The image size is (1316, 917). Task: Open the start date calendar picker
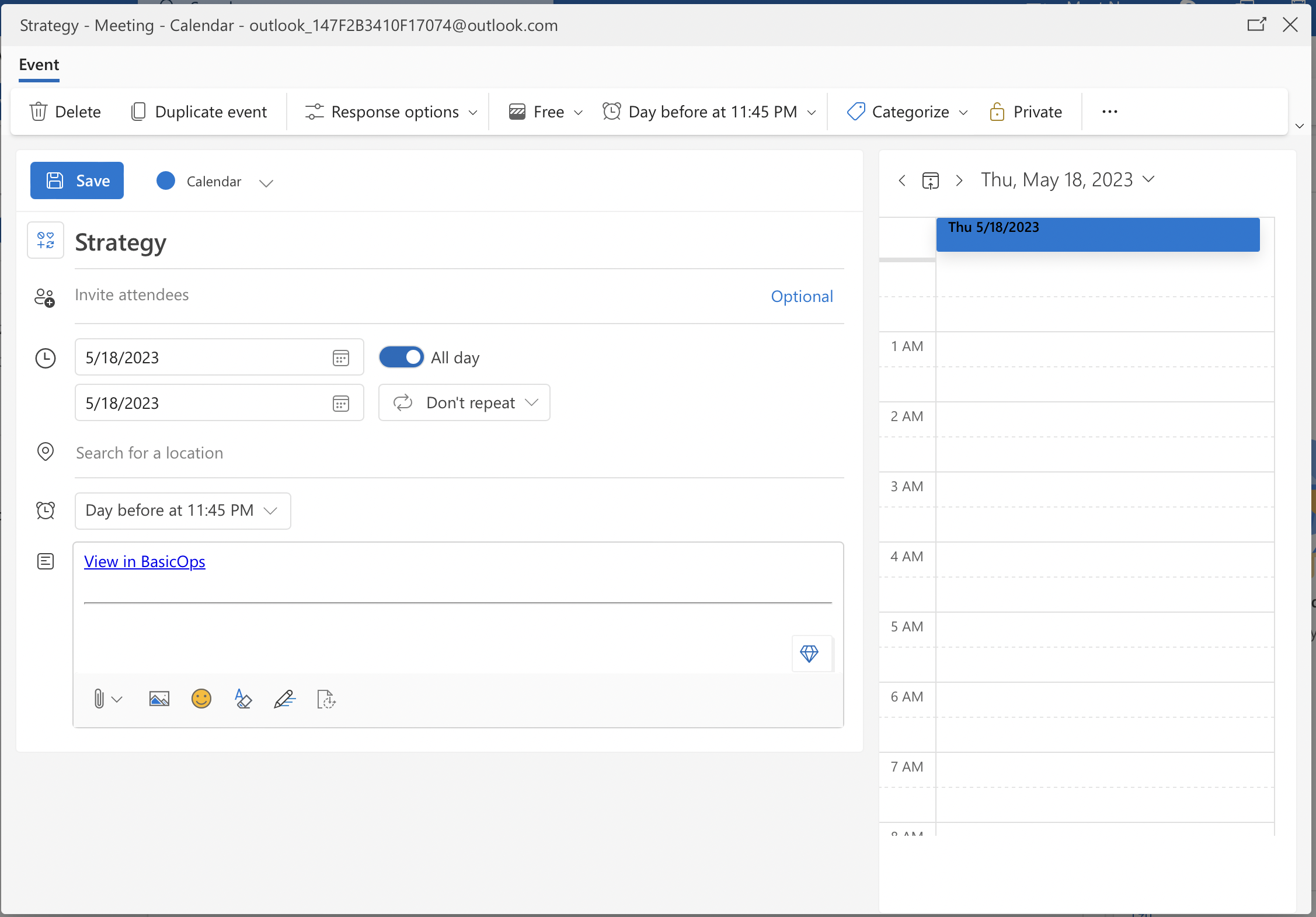tap(342, 357)
